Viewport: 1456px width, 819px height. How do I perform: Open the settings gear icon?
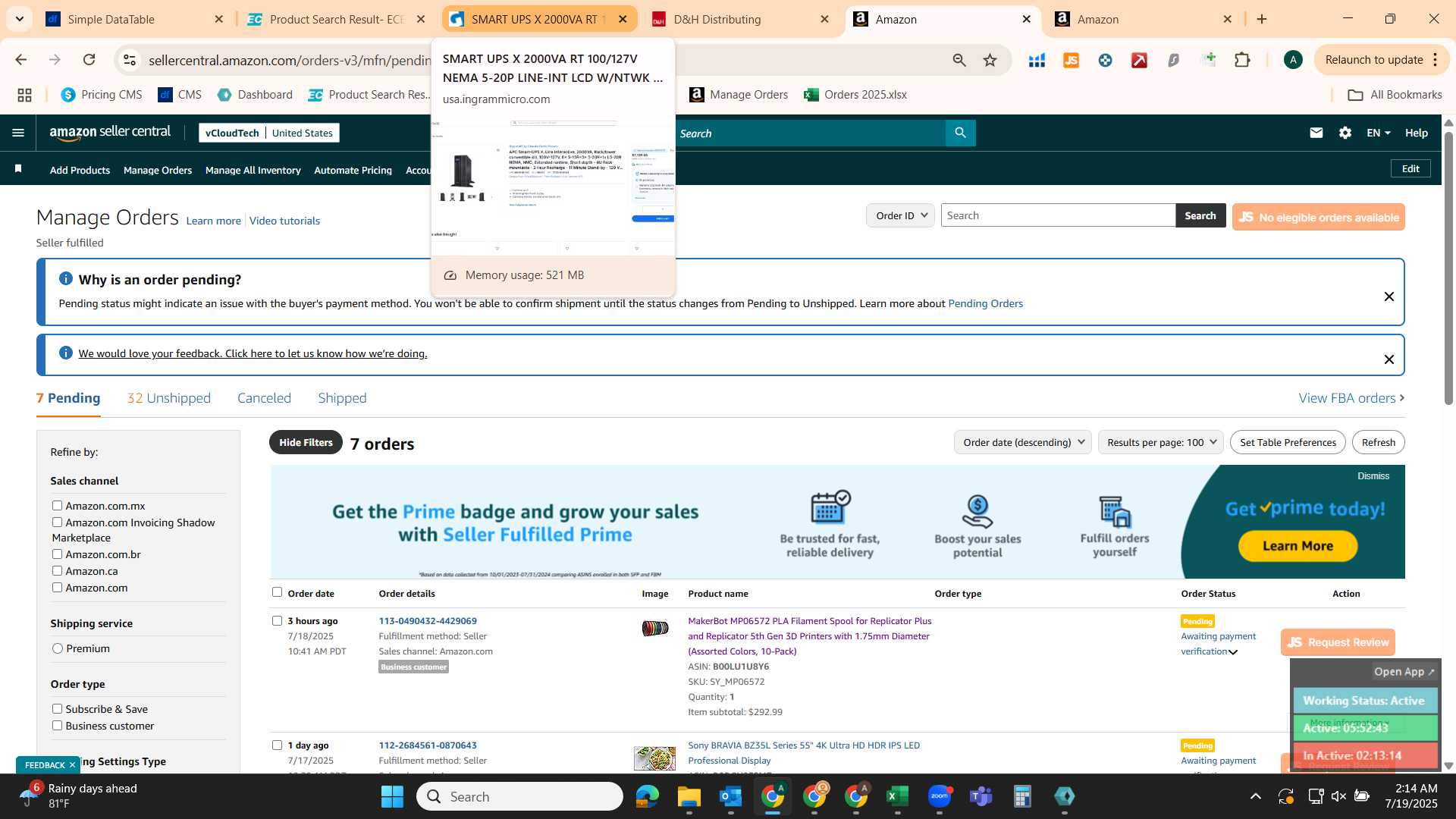point(1345,133)
